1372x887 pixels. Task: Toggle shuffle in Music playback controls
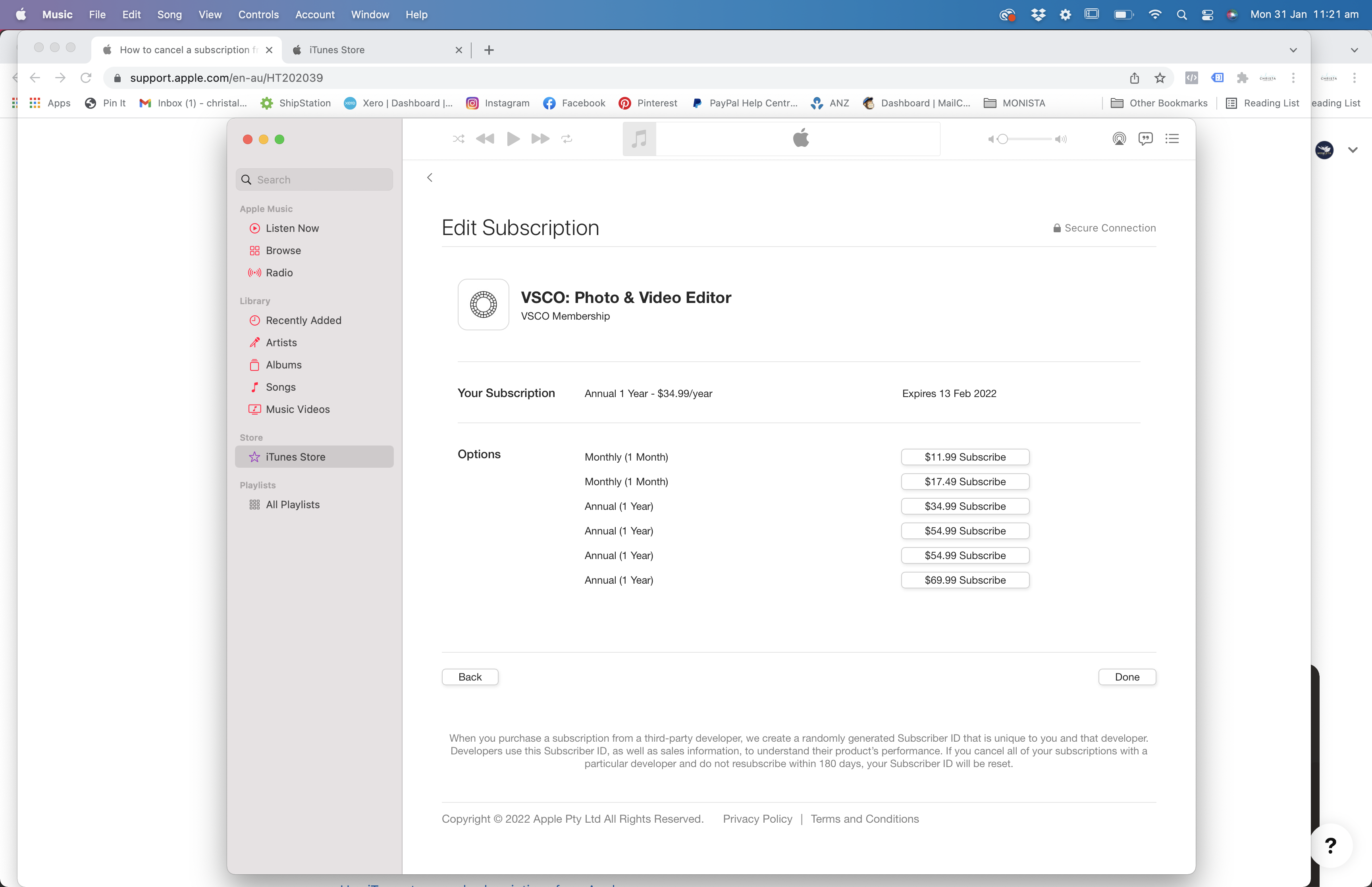[x=458, y=139]
